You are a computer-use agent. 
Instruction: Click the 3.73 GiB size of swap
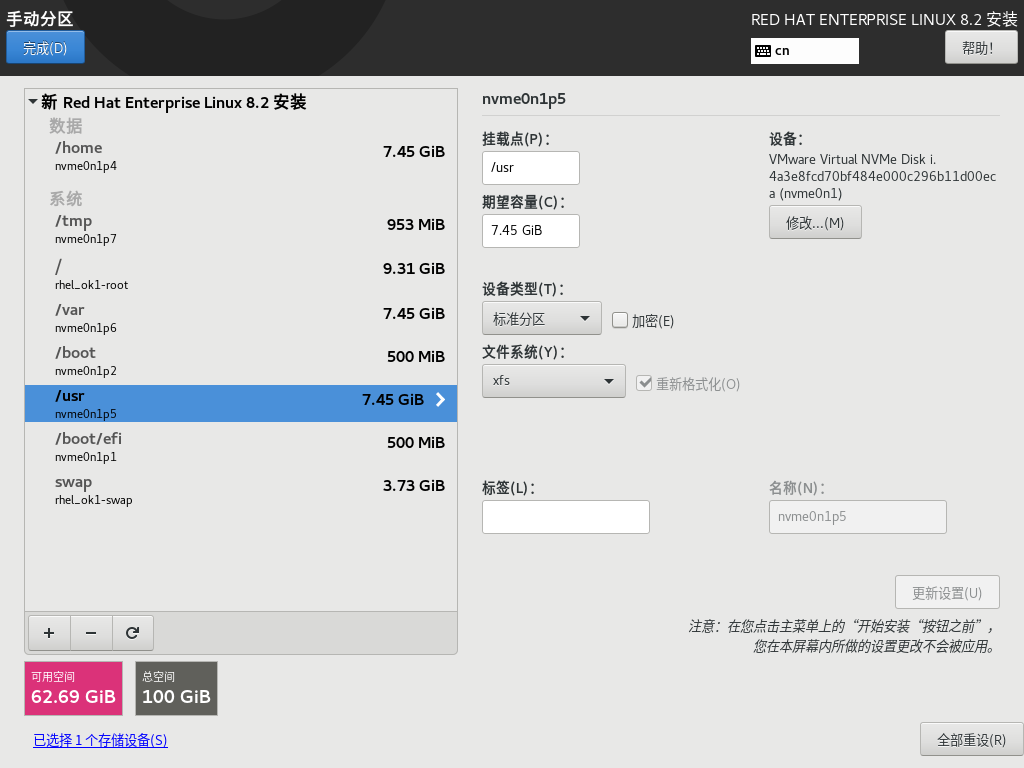(414, 485)
